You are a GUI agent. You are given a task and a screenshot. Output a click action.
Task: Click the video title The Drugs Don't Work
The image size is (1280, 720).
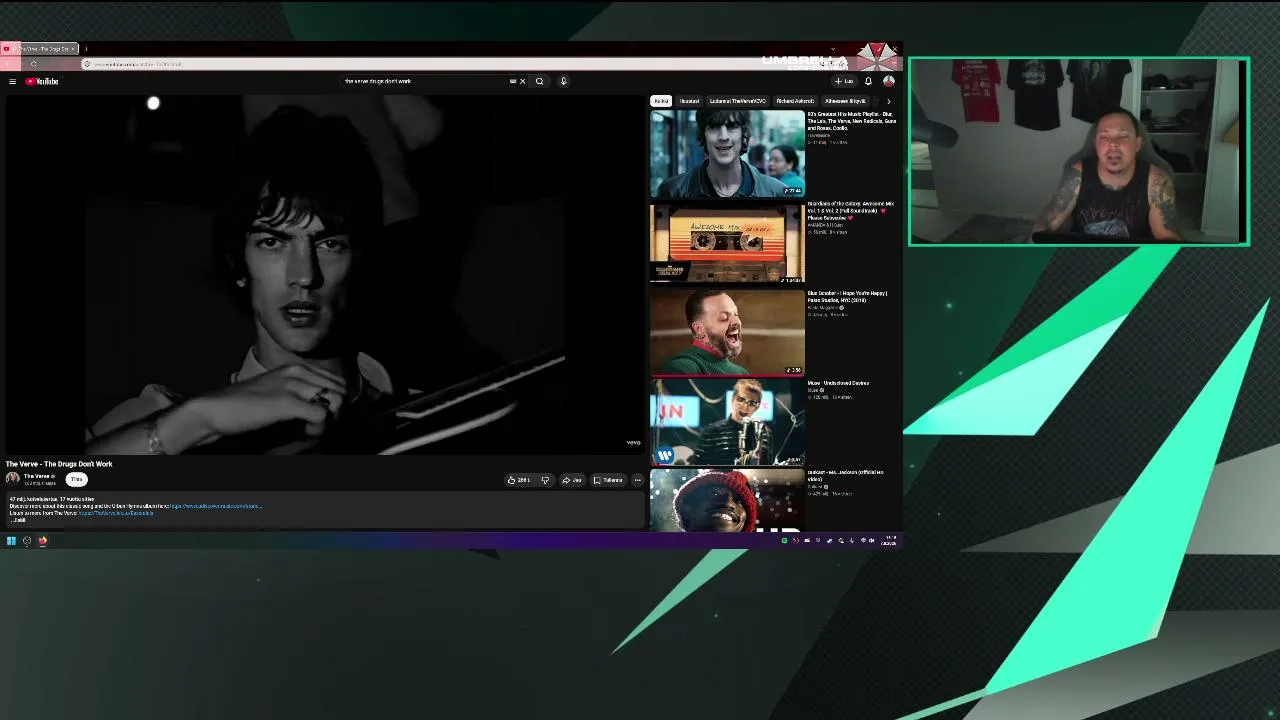point(59,464)
